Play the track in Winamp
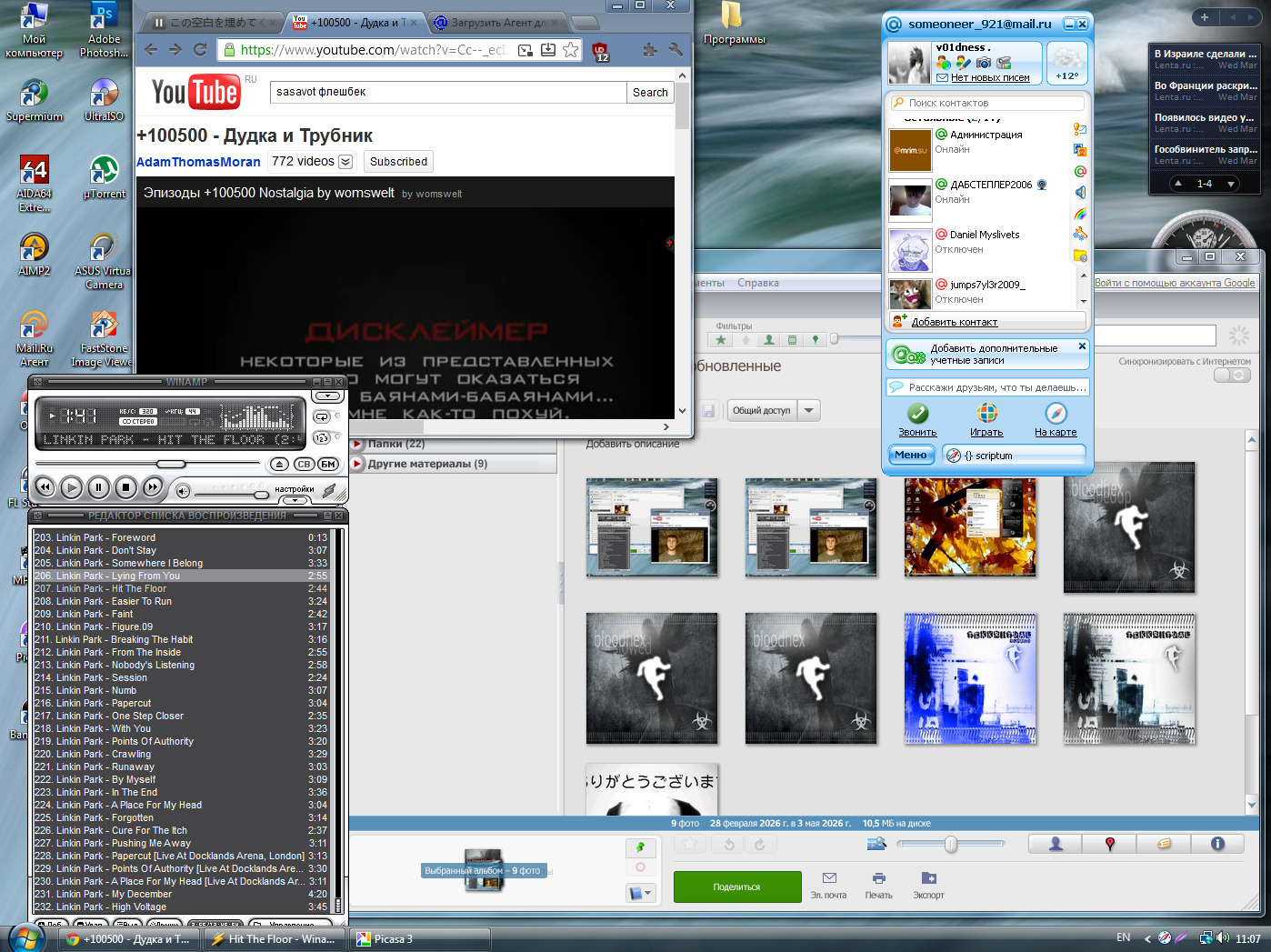 pos(72,487)
